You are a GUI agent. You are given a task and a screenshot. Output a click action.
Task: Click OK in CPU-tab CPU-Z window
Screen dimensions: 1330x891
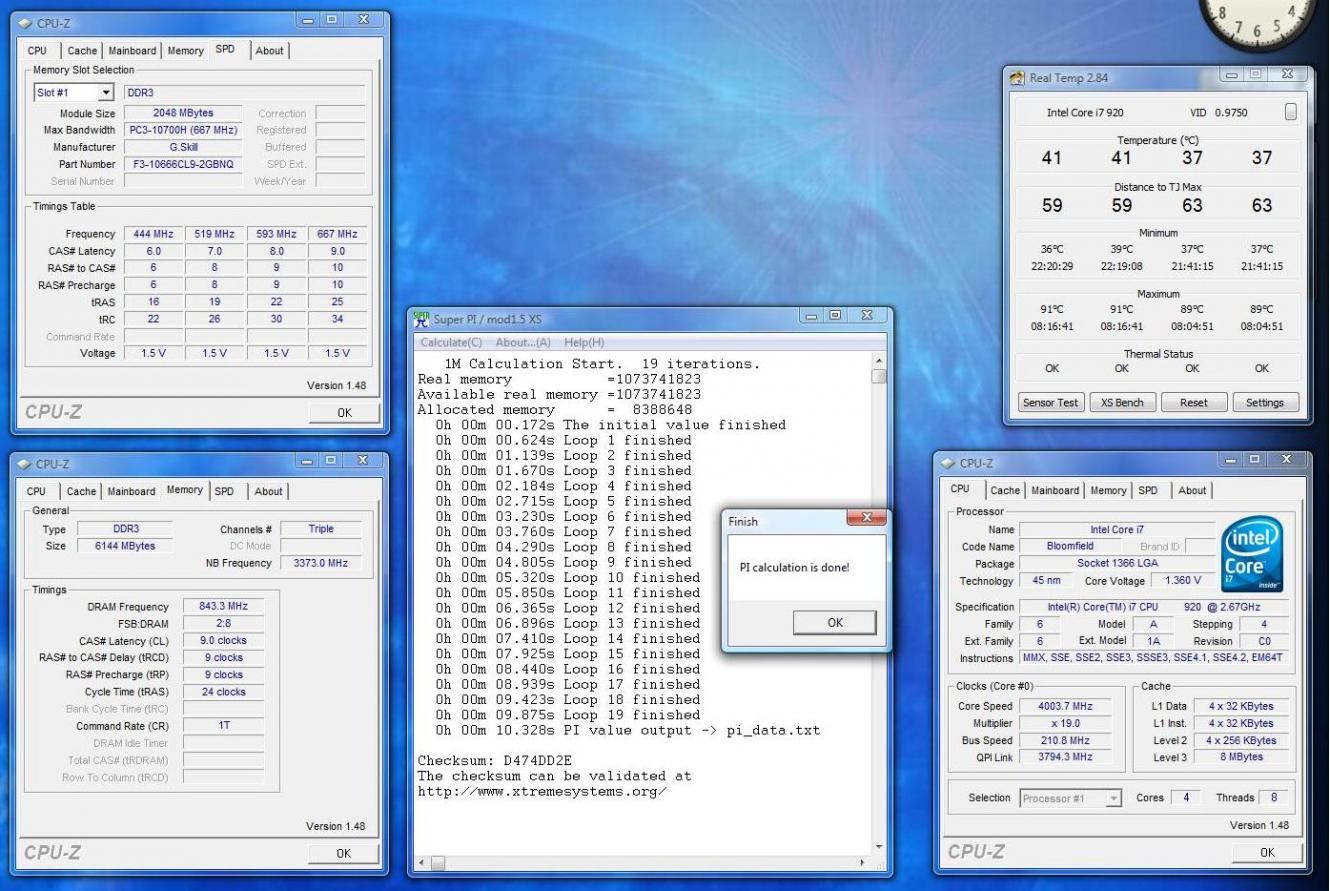tap(1267, 853)
